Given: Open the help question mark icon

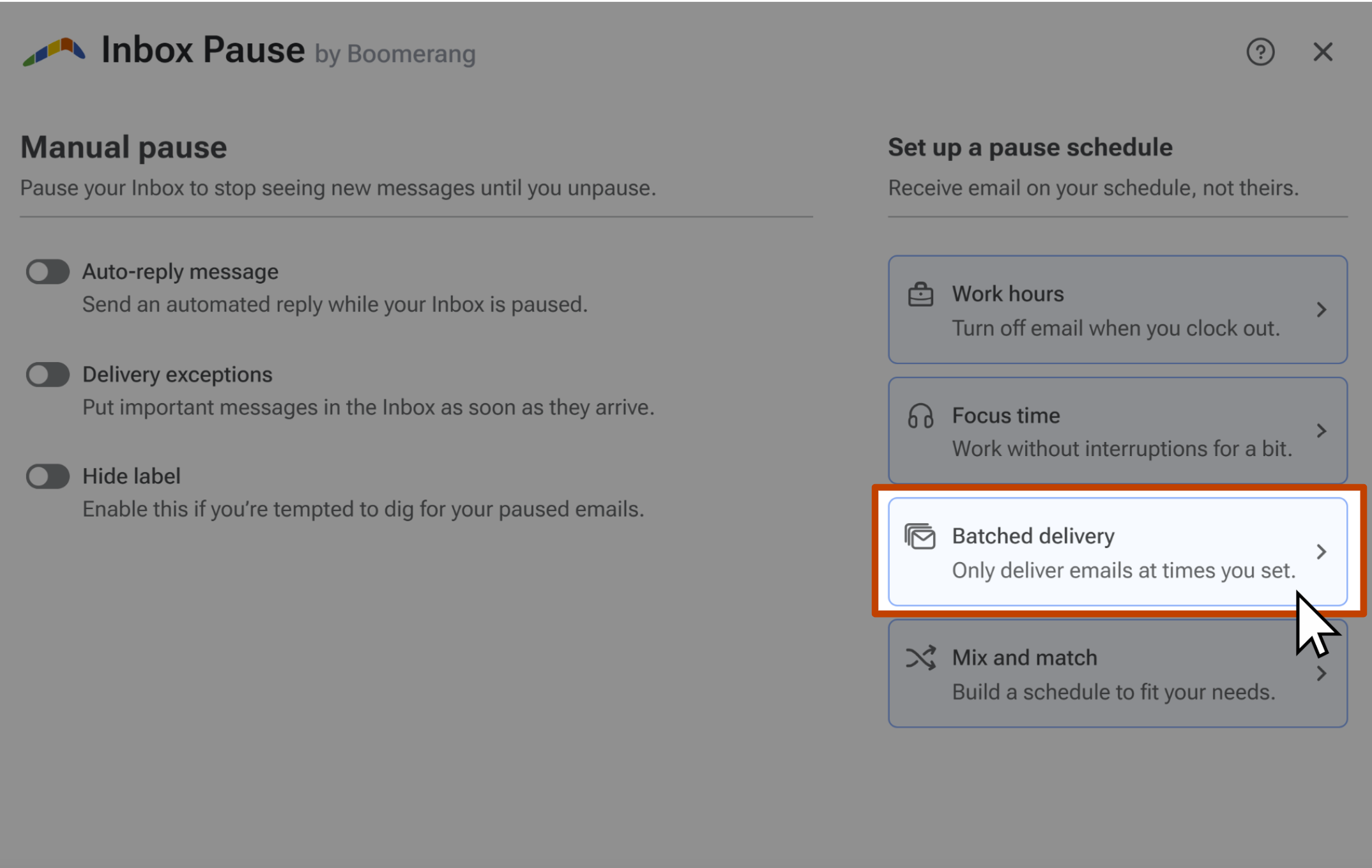Looking at the screenshot, I should [1260, 52].
